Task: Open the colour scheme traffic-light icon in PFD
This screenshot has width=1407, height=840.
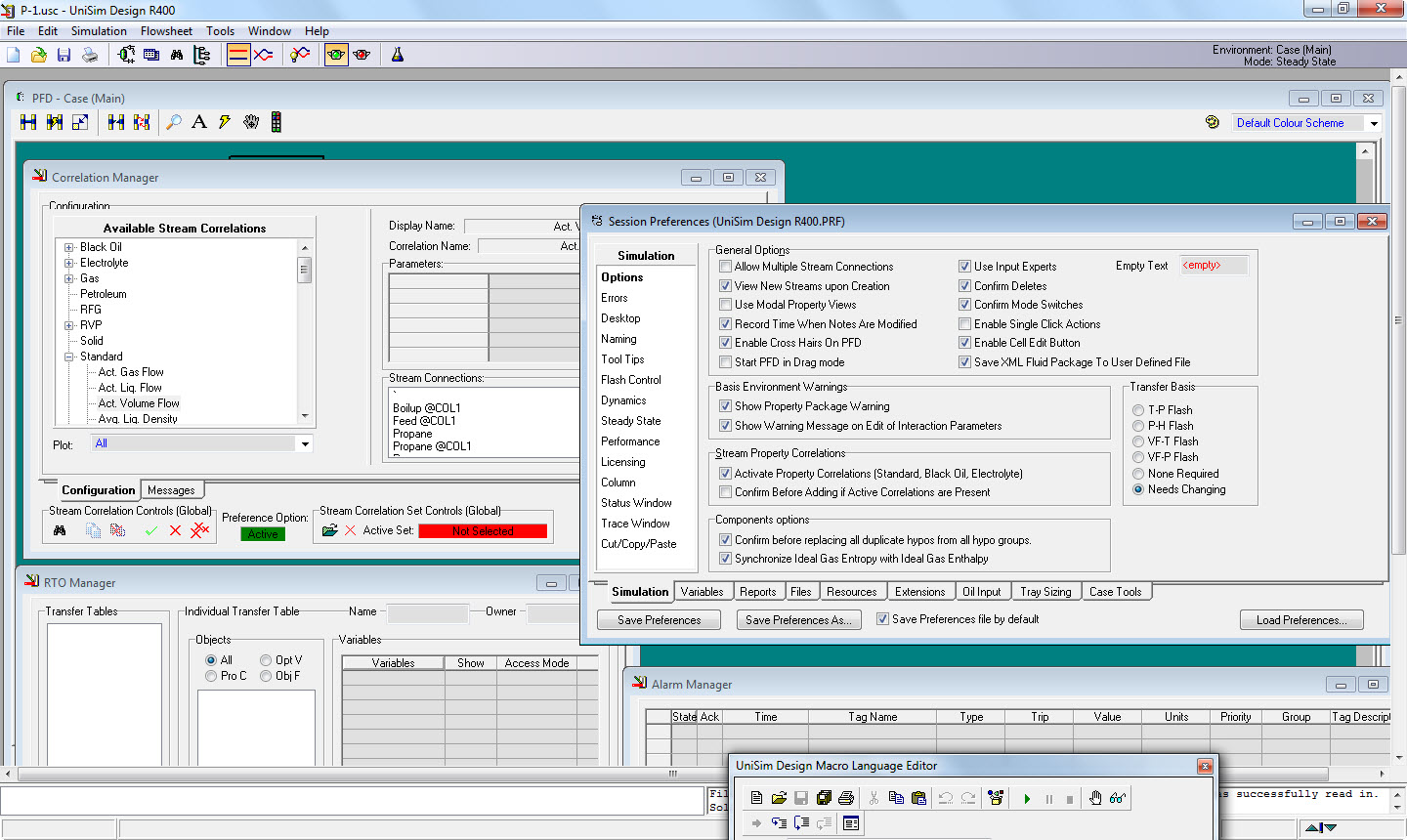Action: point(277,122)
